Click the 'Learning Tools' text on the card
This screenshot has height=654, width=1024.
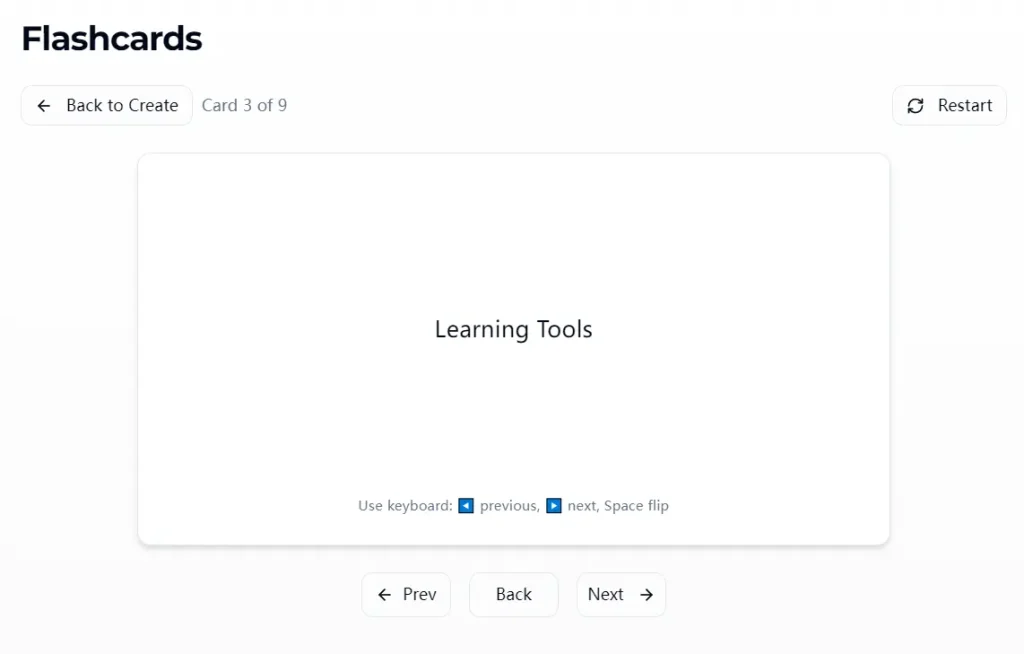[513, 329]
